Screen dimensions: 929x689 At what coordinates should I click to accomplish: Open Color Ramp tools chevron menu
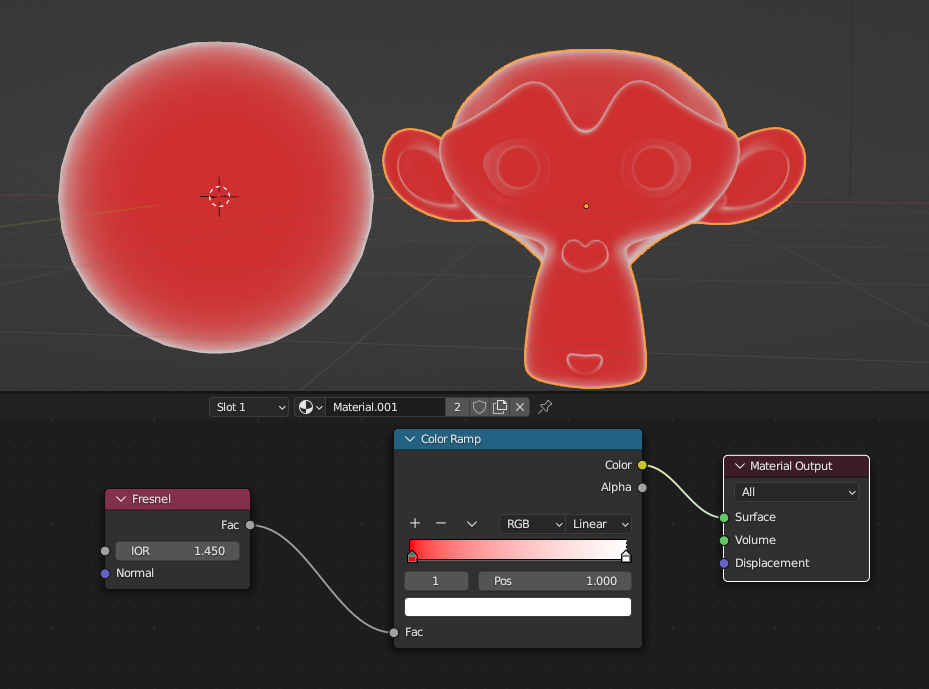point(472,524)
